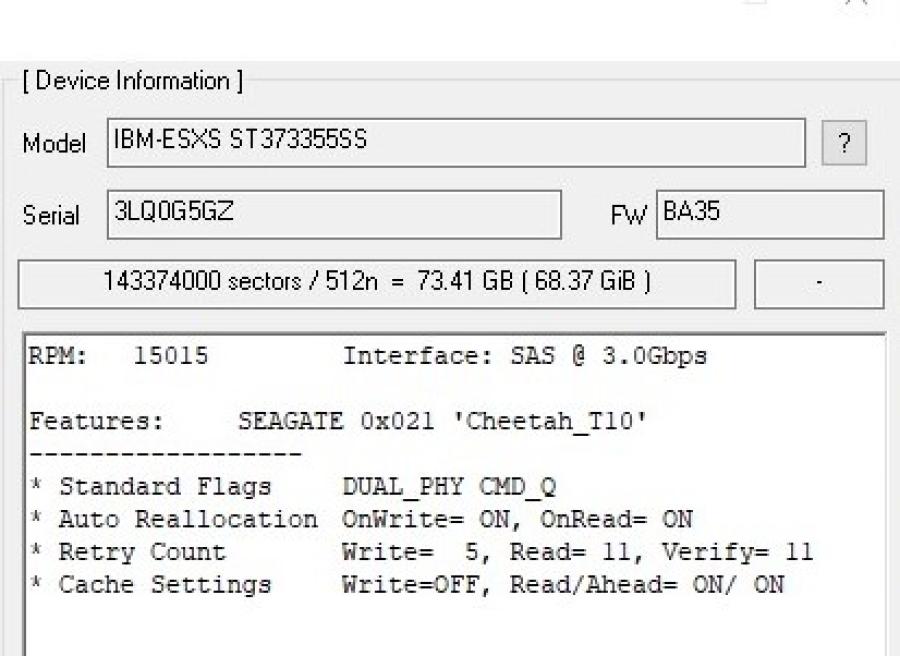Select the Features SEAGATE Cheetah_T10 line
This screenshot has width=900, height=656.
tap(338, 422)
